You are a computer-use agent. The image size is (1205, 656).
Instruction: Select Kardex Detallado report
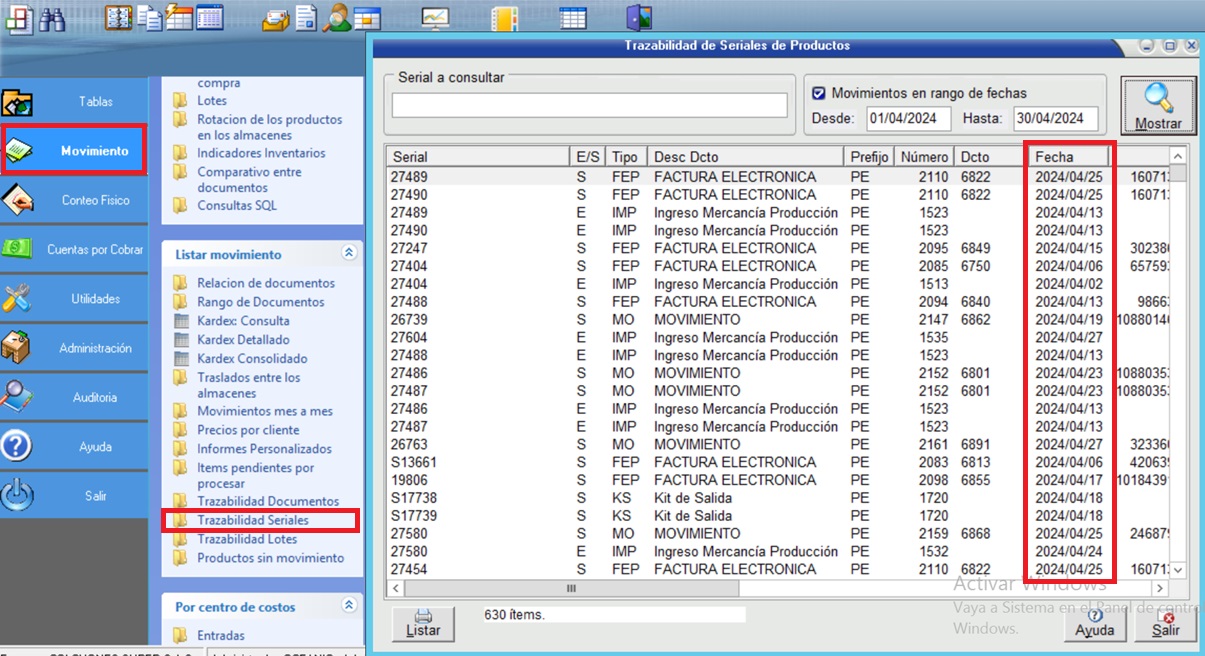click(x=243, y=340)
